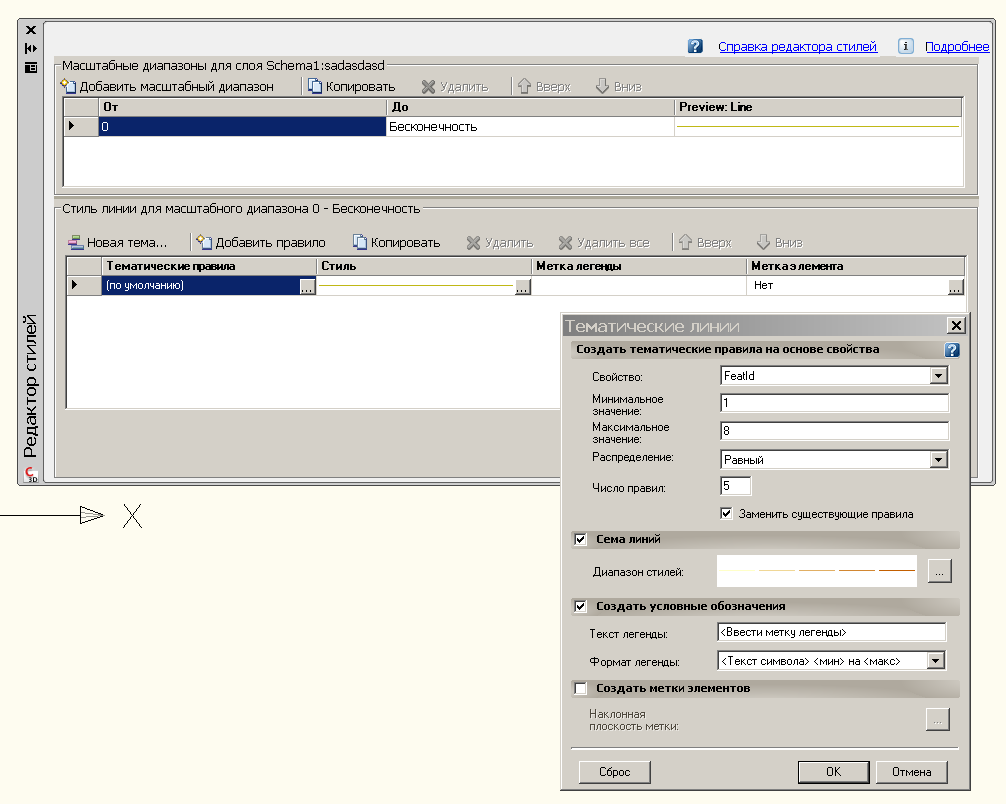
Task: Click the 'Диапазон стилей' line style preview swatch
Action: click(x=817, y=571)
